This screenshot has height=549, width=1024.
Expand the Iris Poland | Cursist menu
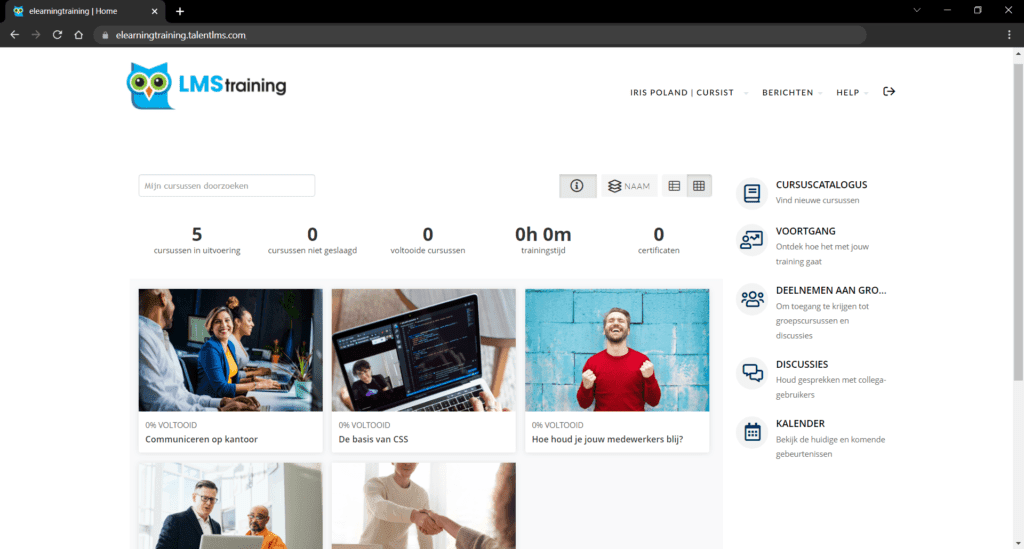tap(688, 93)
